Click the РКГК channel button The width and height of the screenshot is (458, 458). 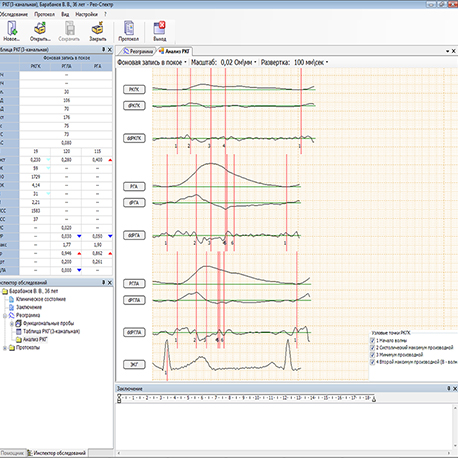coord(134,89)
